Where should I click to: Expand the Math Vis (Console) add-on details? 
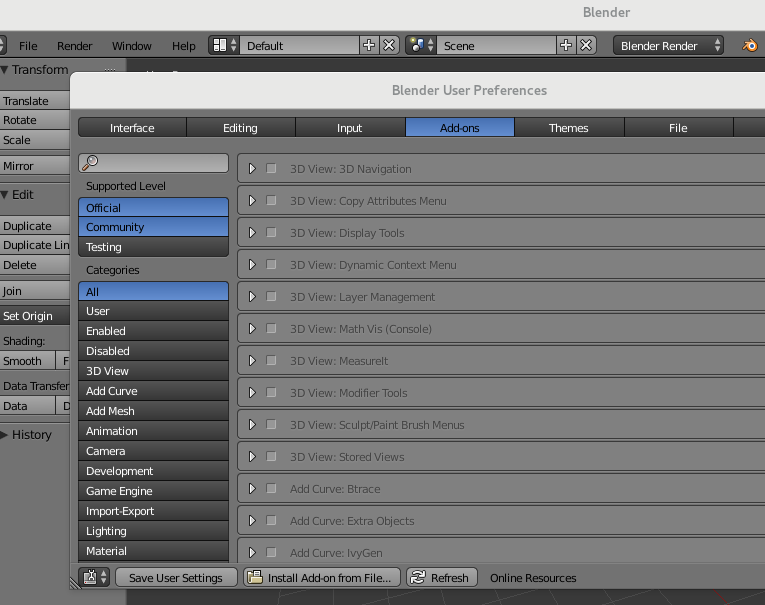(252, 328)
